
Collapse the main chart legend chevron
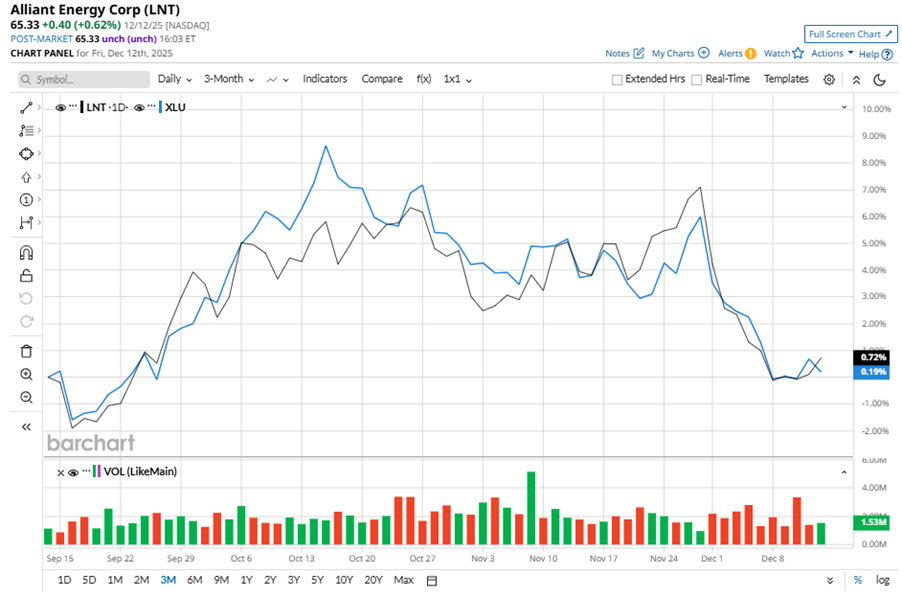point(844,107)
